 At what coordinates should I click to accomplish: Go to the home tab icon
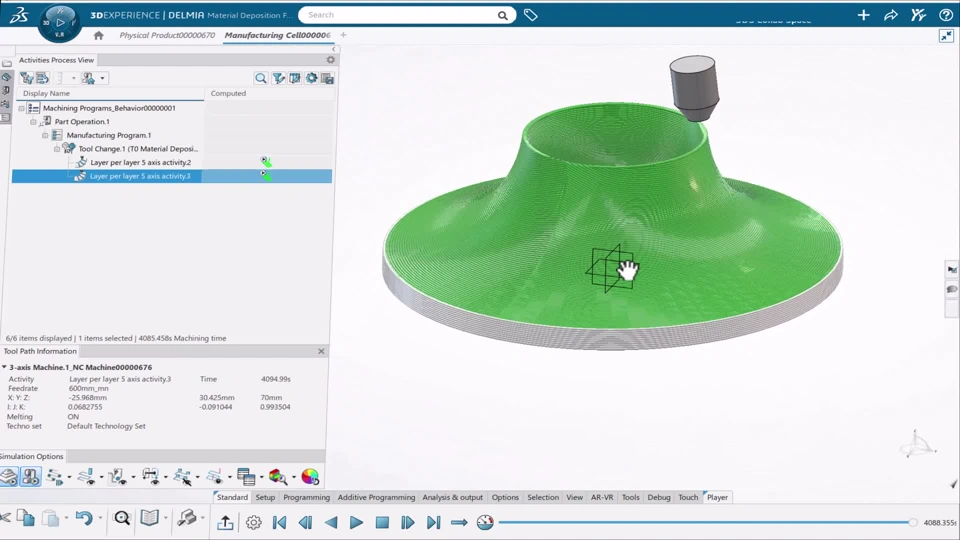[x=99, y=36]
